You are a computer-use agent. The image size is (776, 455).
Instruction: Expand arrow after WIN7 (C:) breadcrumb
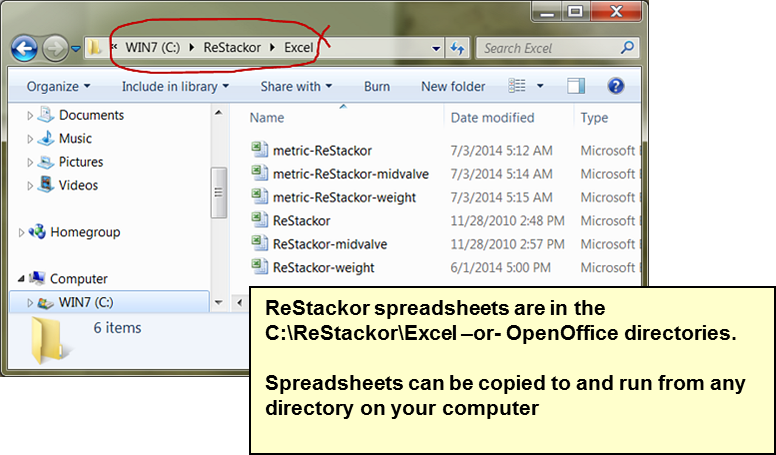coord(192,48)
